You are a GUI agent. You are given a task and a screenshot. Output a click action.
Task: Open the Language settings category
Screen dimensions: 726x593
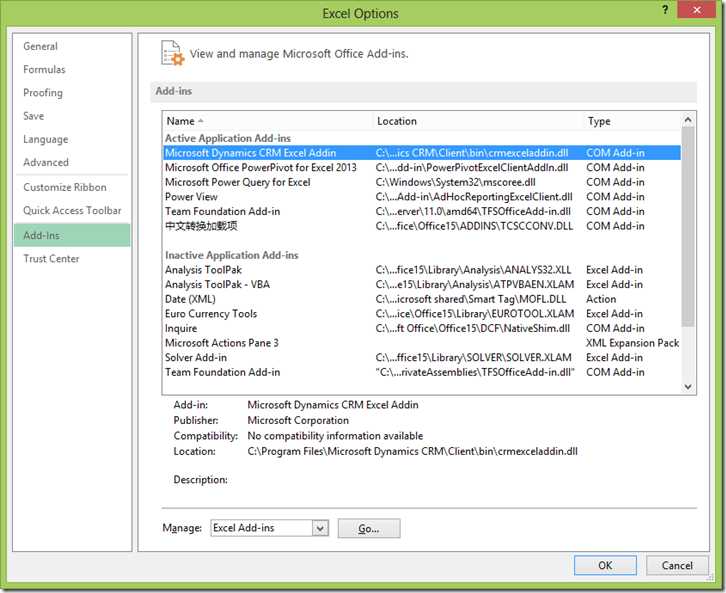(72, 139)
